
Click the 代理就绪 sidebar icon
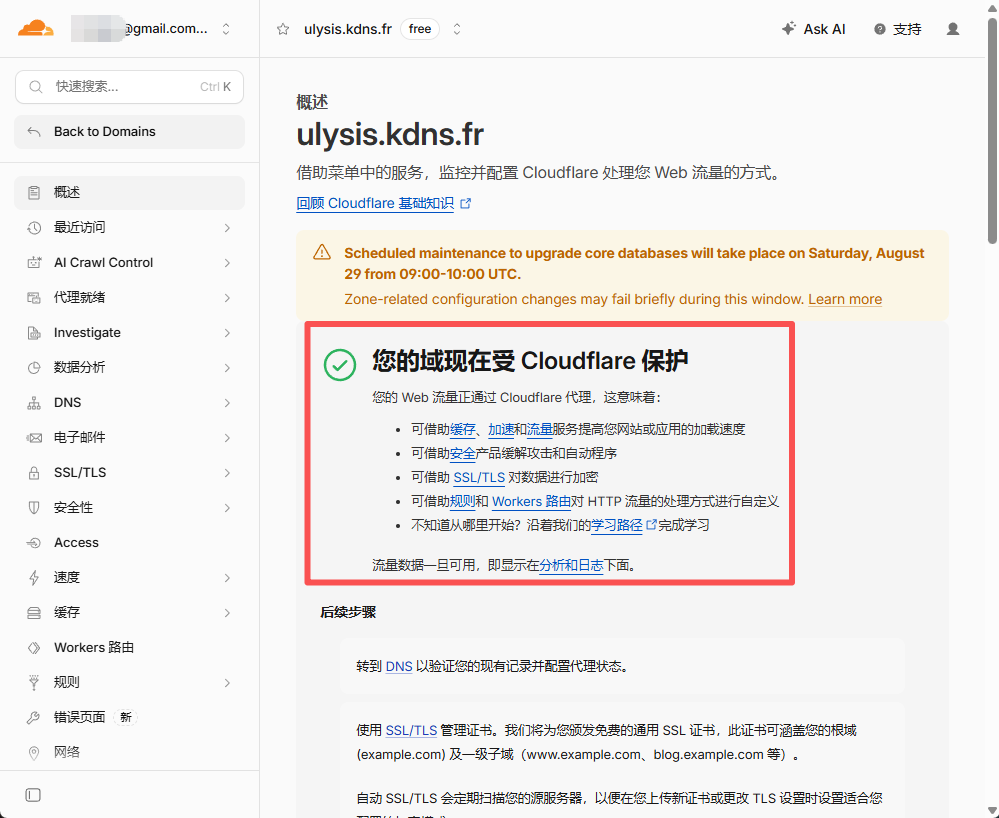(x=34, y=298)
